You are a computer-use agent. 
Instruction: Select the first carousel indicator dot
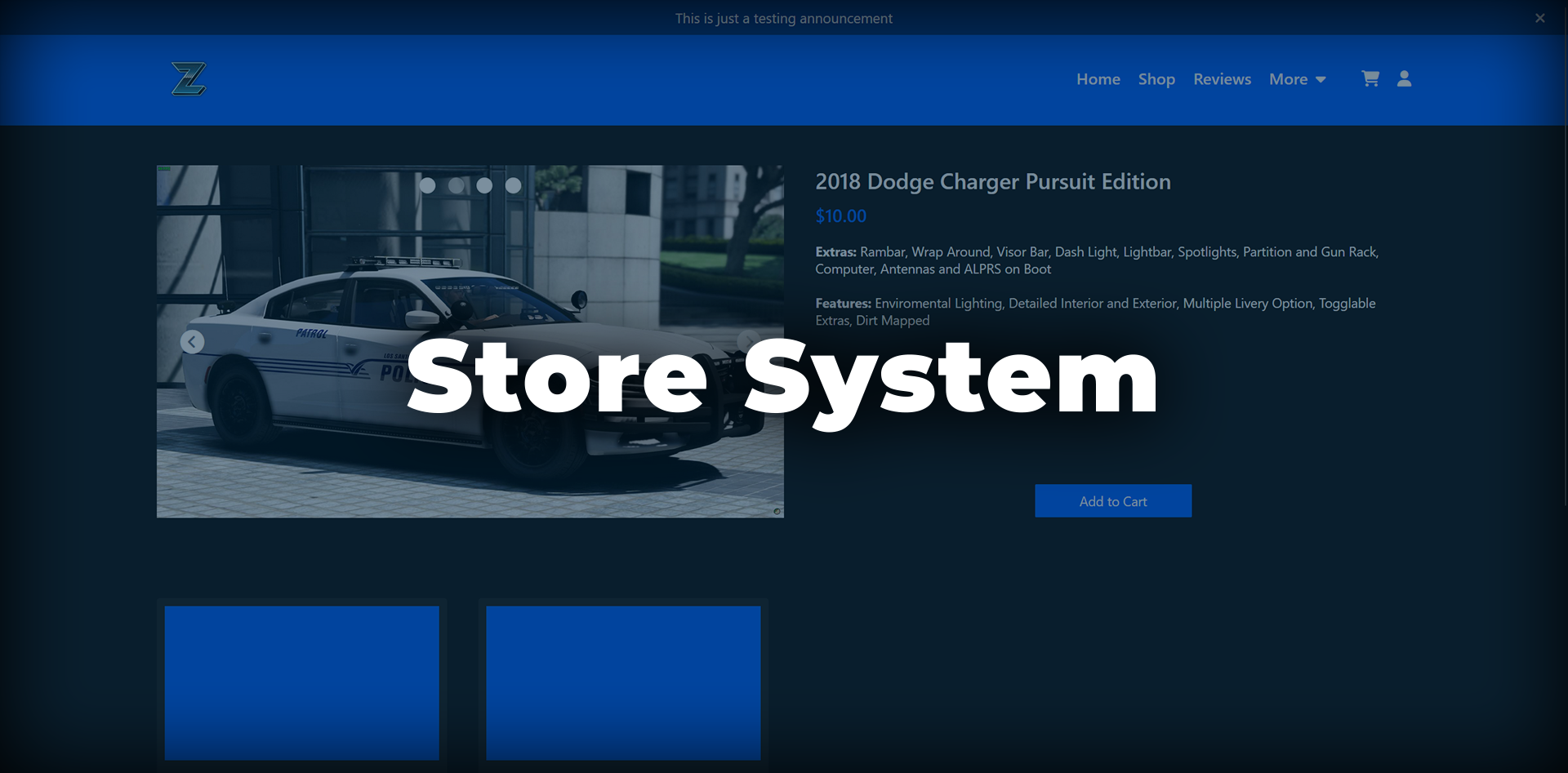[x=426, y=185]
